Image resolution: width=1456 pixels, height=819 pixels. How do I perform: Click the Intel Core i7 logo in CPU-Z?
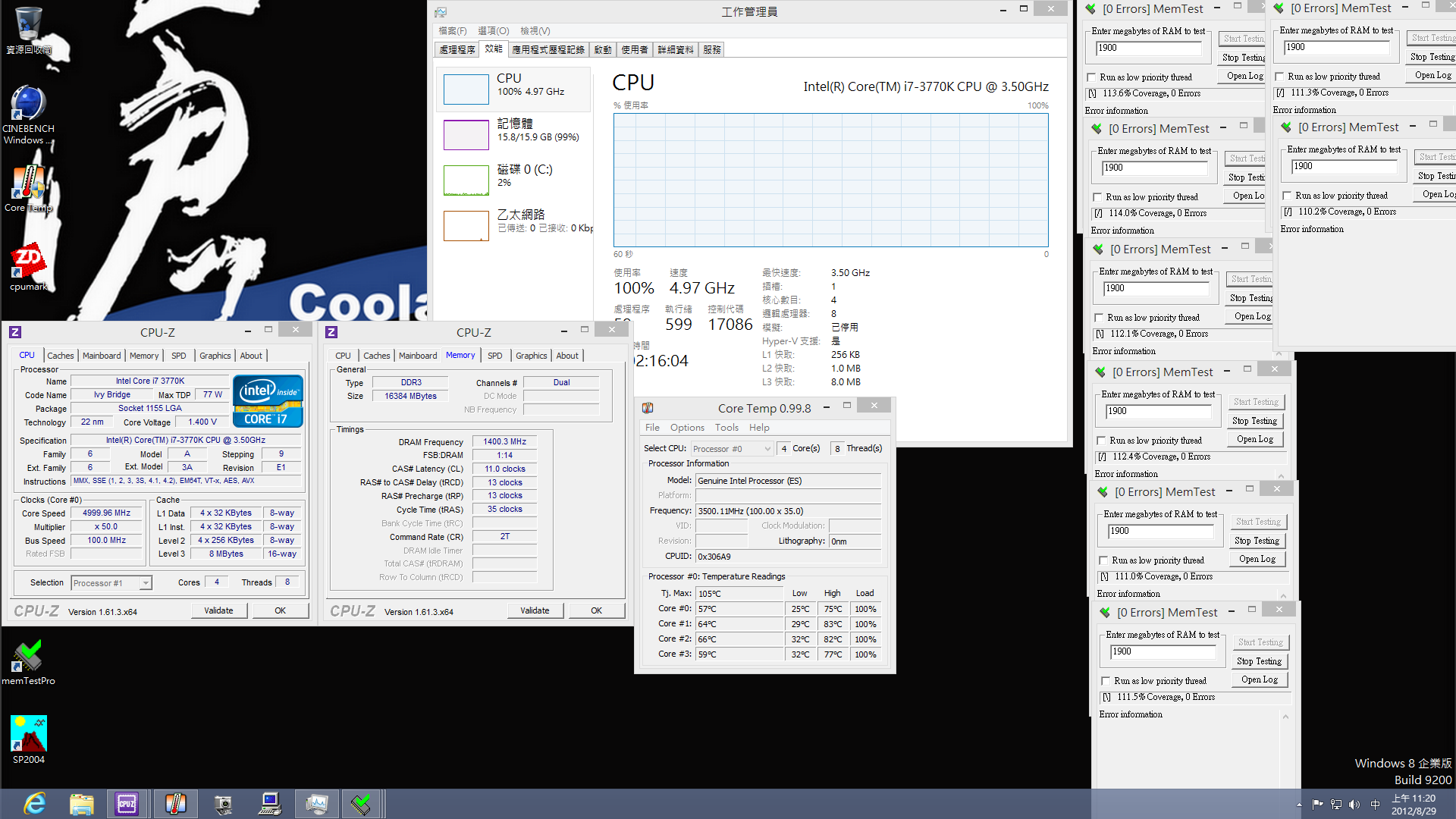(268, 400)
